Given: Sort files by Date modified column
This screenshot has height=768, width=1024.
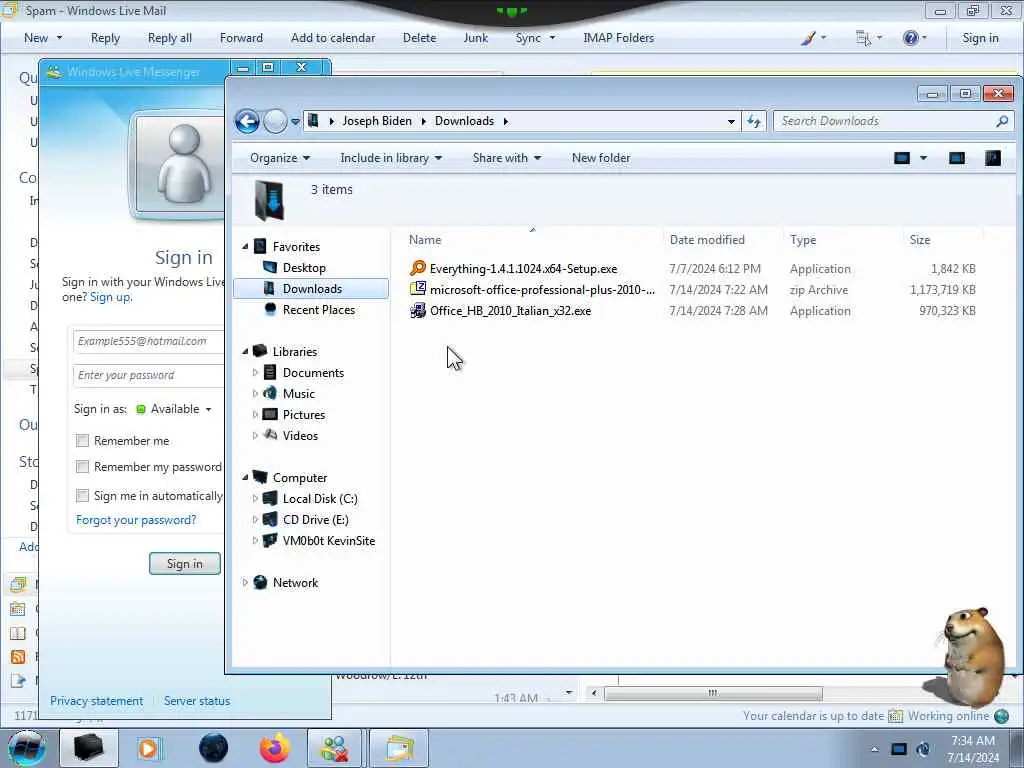Looking at the screenshot, I should 707,240.
